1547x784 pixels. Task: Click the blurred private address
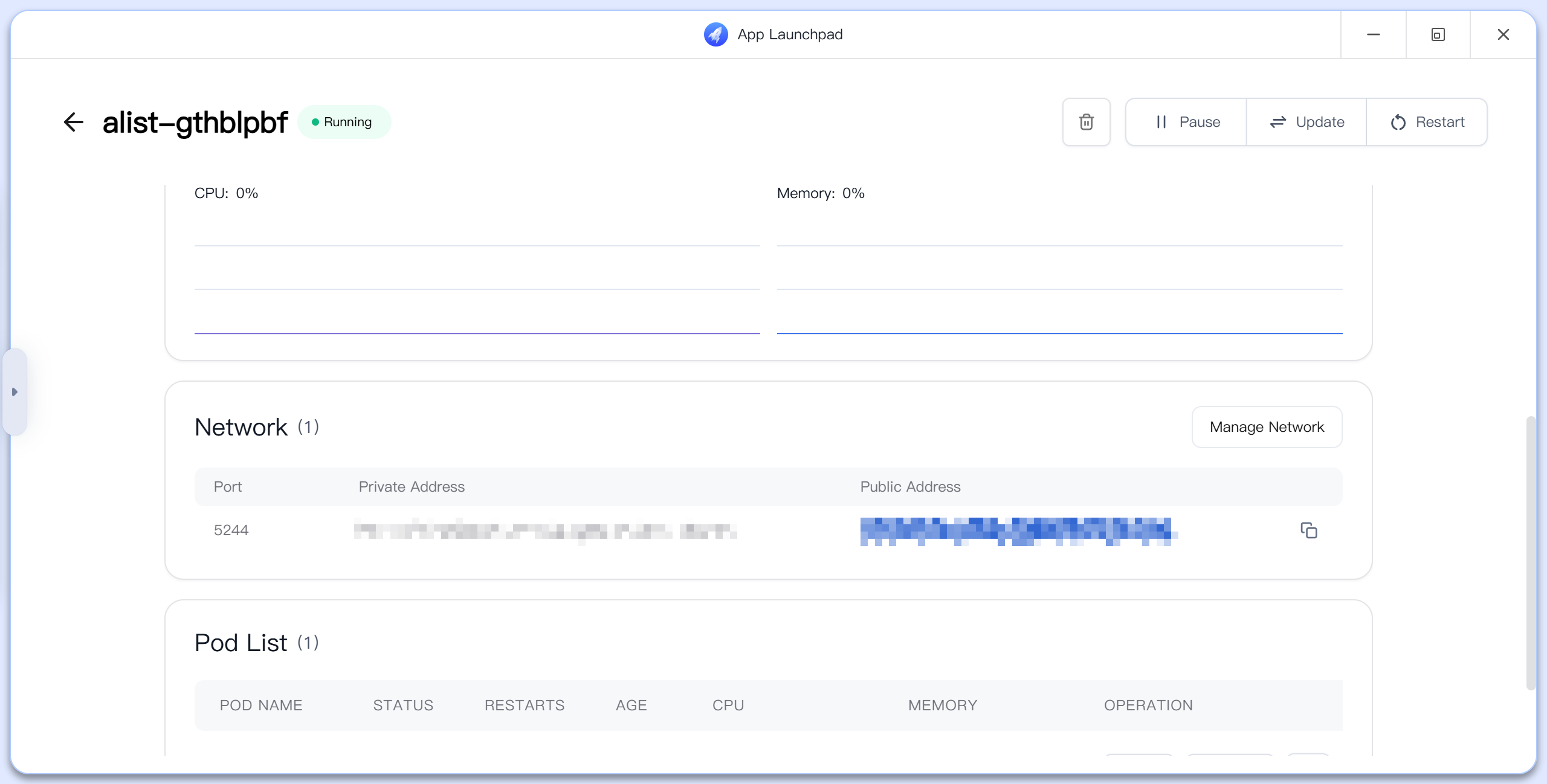pos(545,531)
